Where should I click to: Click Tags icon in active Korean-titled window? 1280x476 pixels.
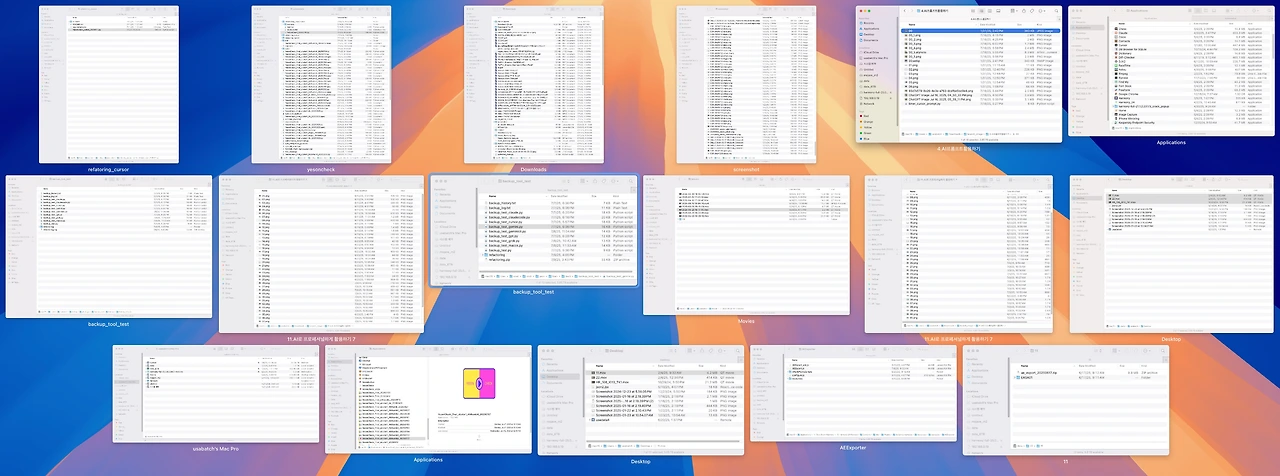point(1032,10)
